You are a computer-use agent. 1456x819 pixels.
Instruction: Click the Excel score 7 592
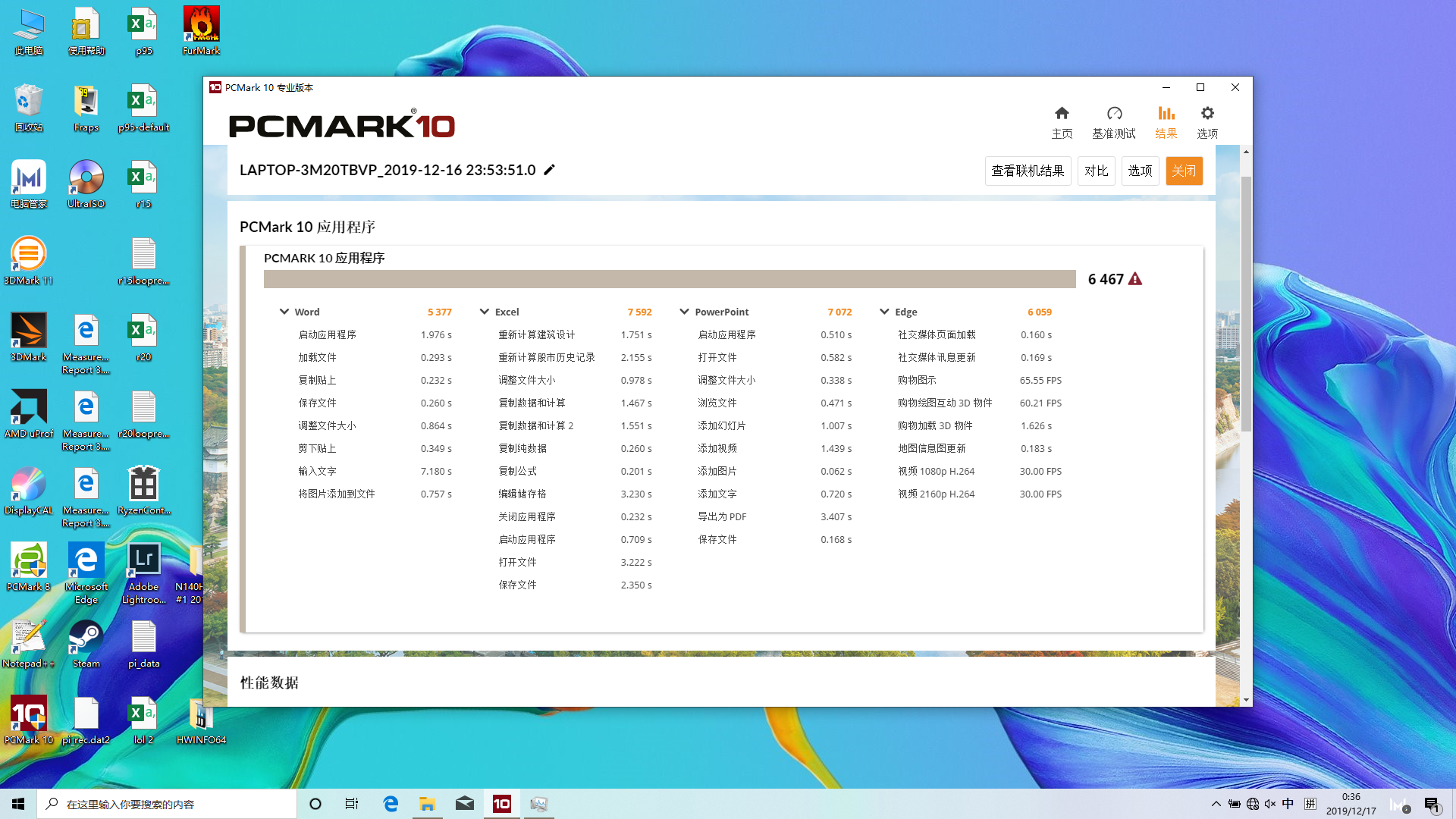[x=639, y=312]
